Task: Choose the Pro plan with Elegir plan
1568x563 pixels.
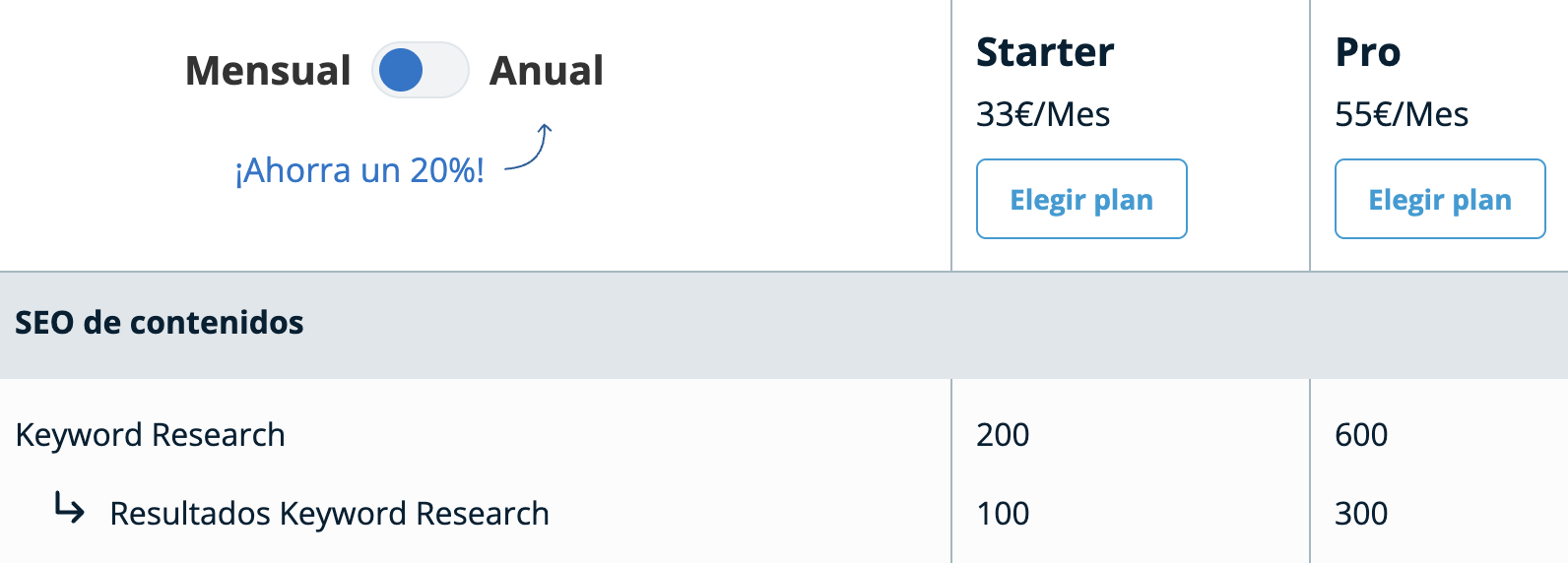Action: pos(1440,199)
